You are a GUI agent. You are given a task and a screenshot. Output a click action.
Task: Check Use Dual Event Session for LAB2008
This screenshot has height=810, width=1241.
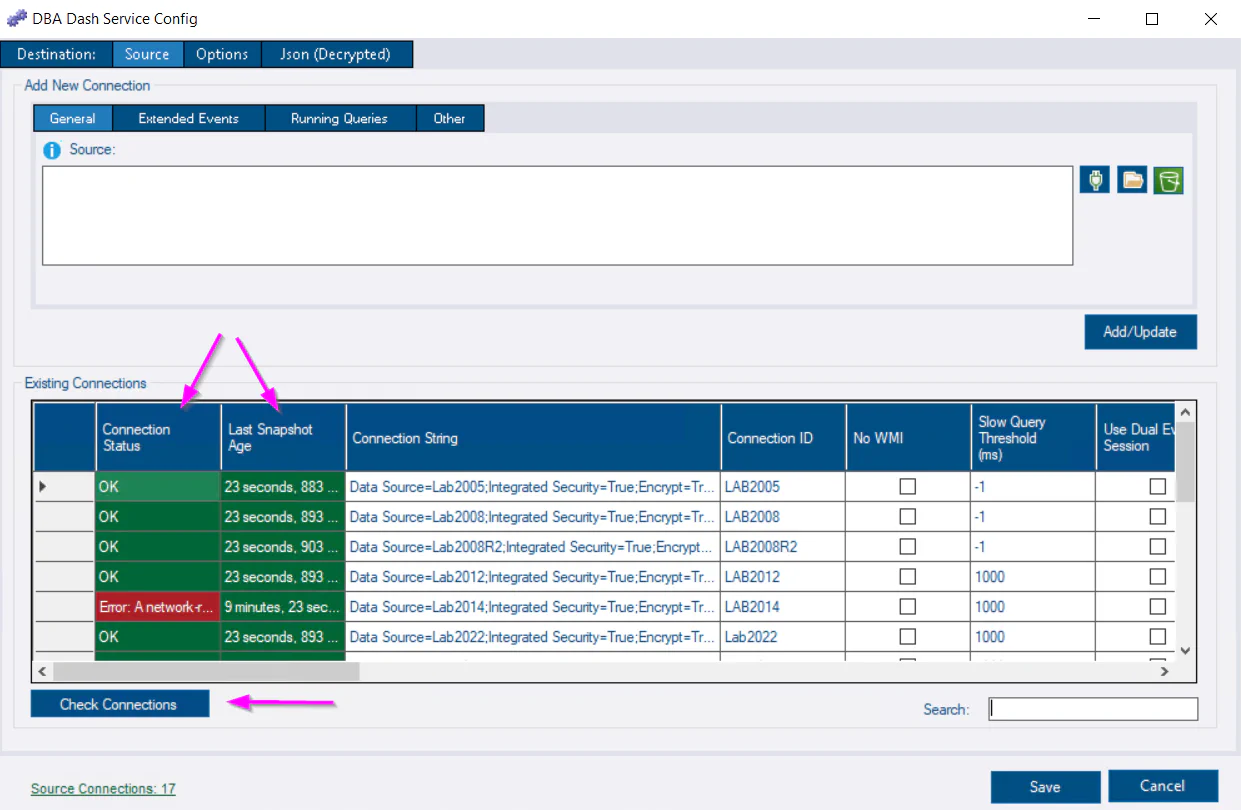pyautogui.click(x=1157, y=517)
